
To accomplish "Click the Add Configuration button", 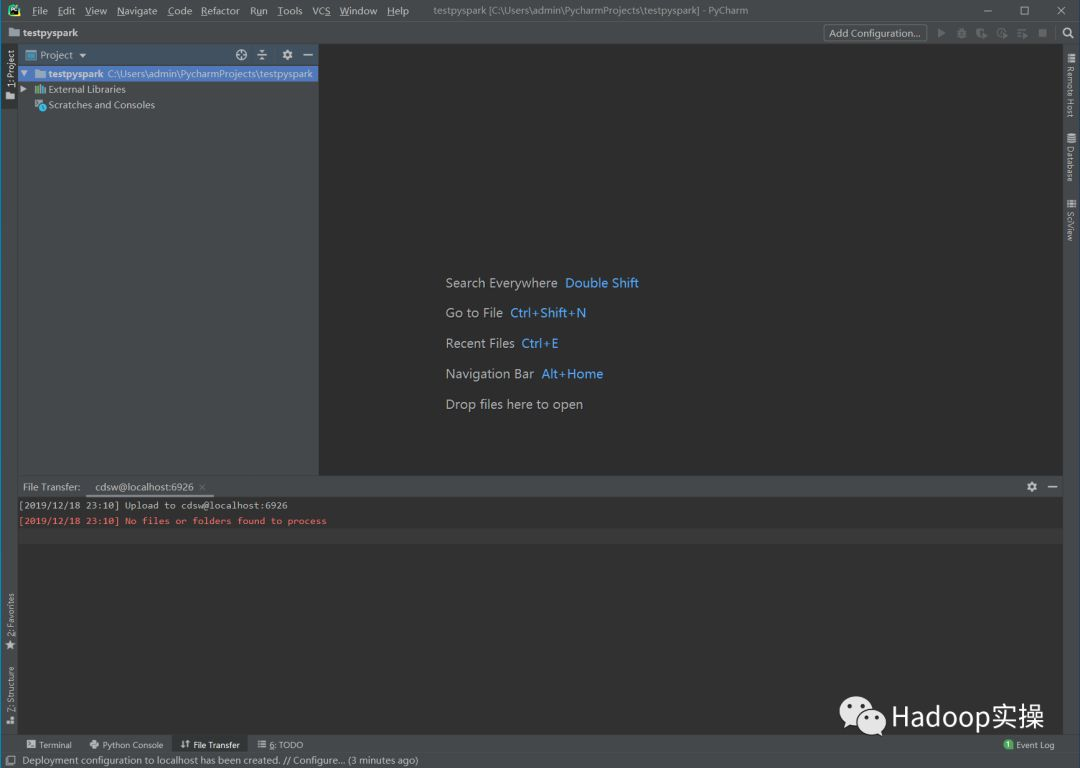I will (875, 33).
